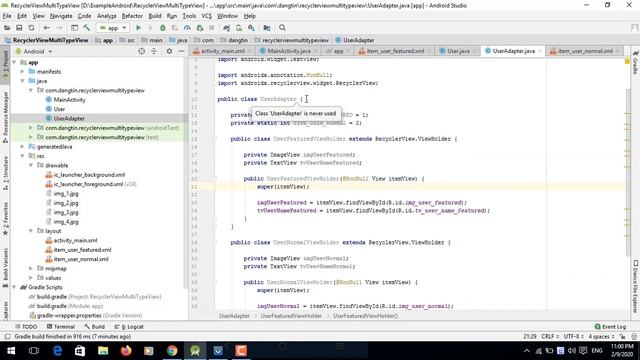The height and width of the screenshot is (360, 640).
Task: Click the Stop process square icon
Action: click(211, 28)
